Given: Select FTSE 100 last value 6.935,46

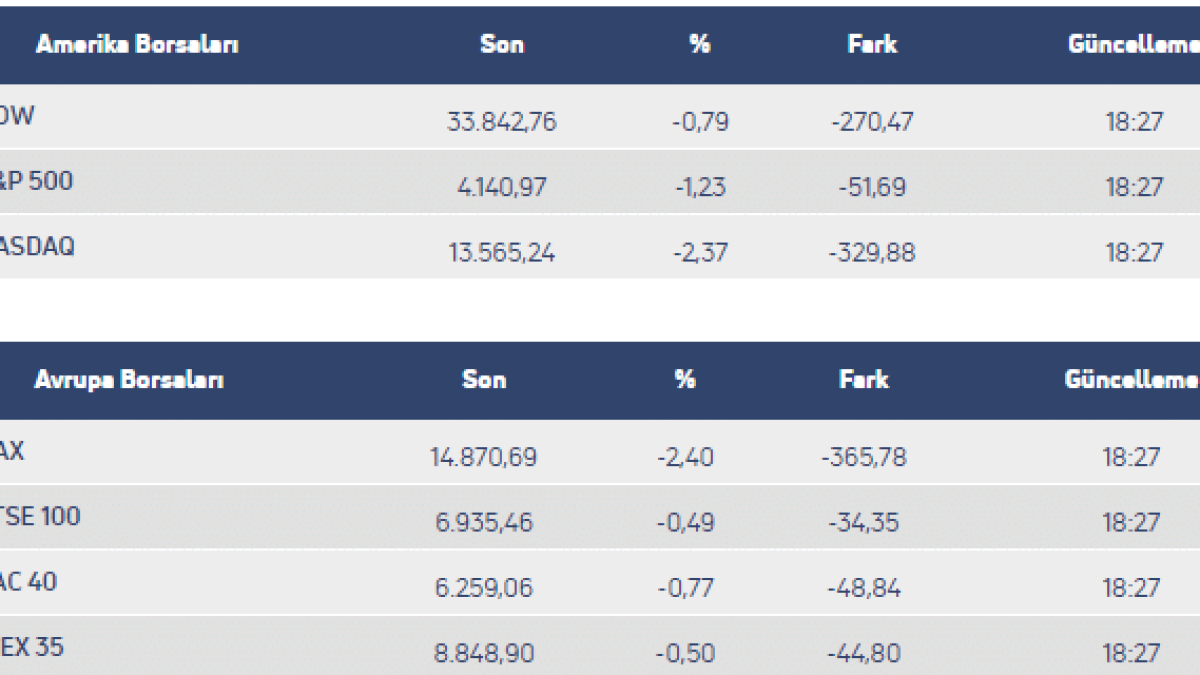Looking at the screenshot, I should coord(483,523).
